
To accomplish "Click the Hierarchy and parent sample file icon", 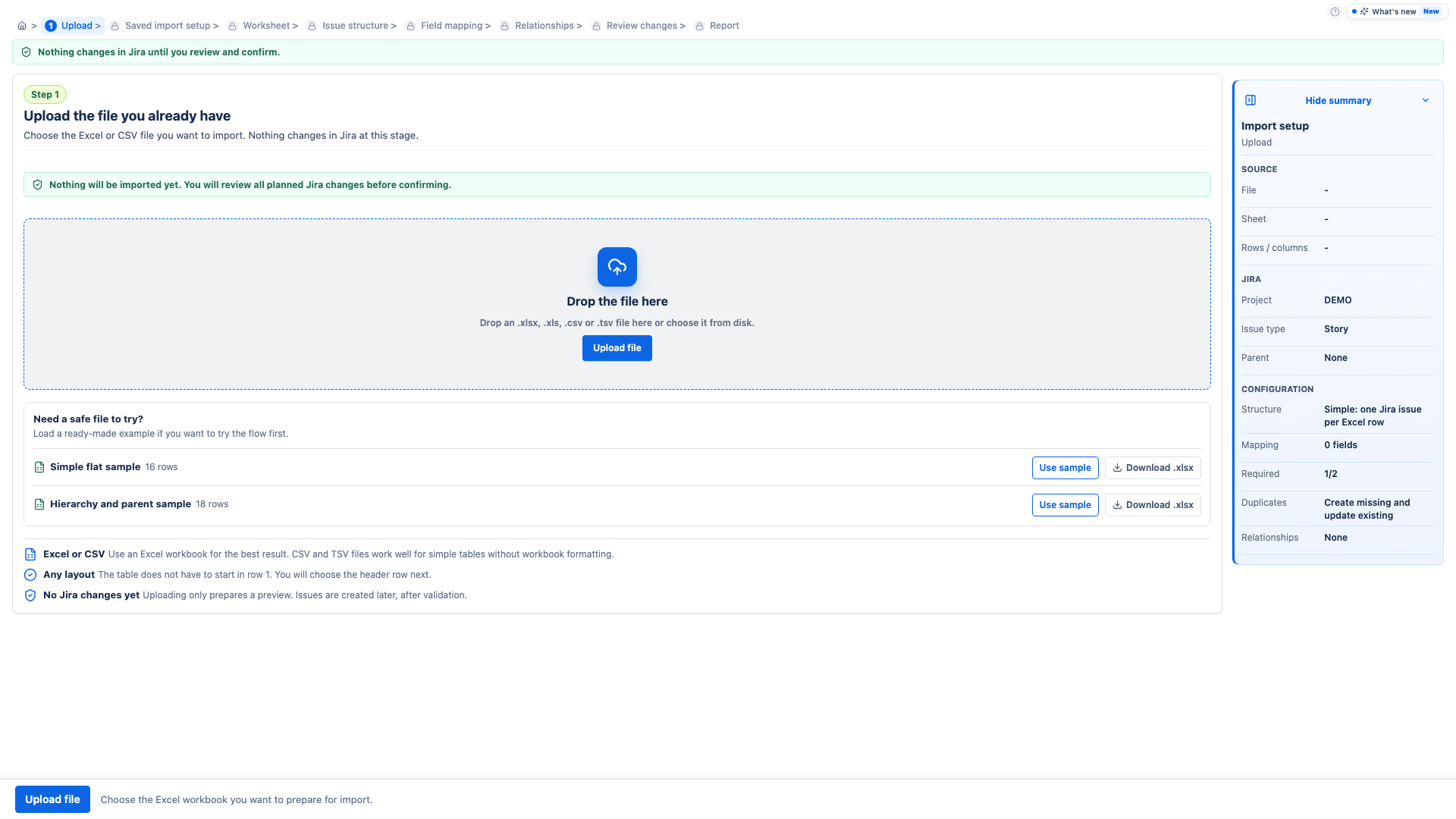I will tap(39, 504).
